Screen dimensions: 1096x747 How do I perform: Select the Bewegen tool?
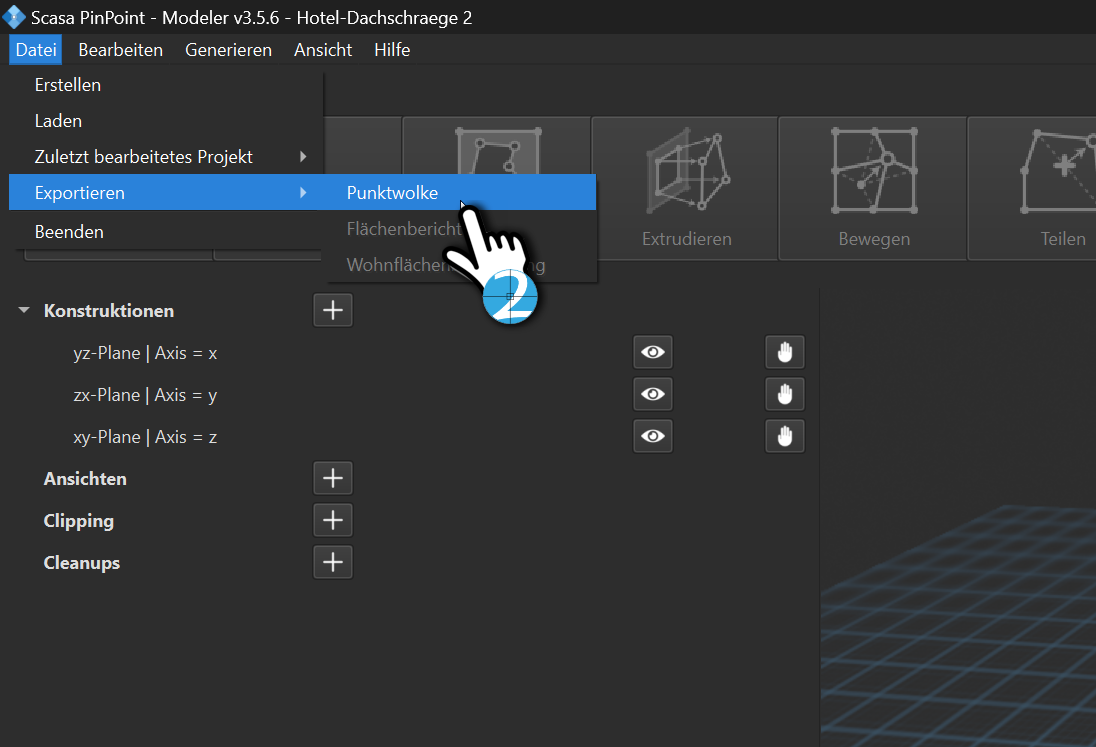pyautogui.click(x=874, y=188)
